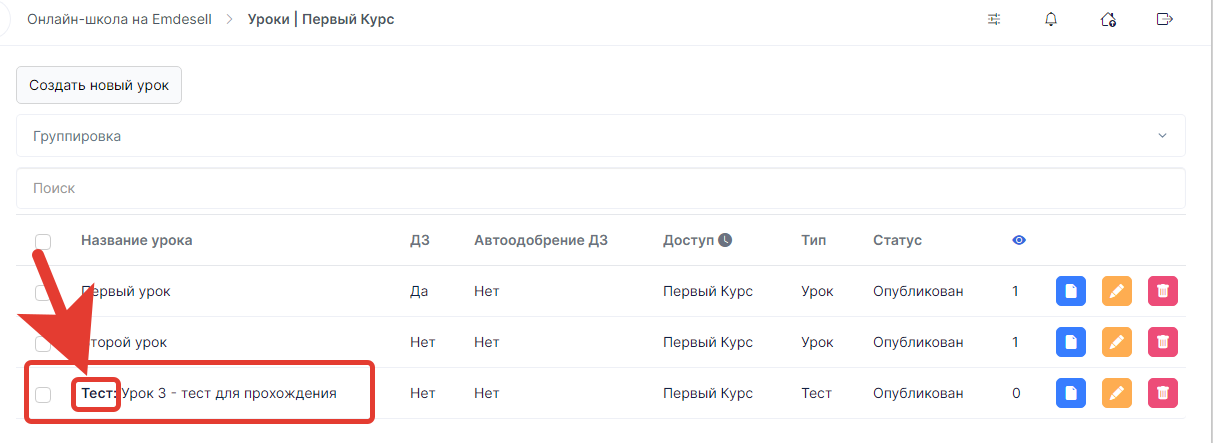Focus the Поиск search field
The height and width of the screenshot is (443, 1213).
601,188
